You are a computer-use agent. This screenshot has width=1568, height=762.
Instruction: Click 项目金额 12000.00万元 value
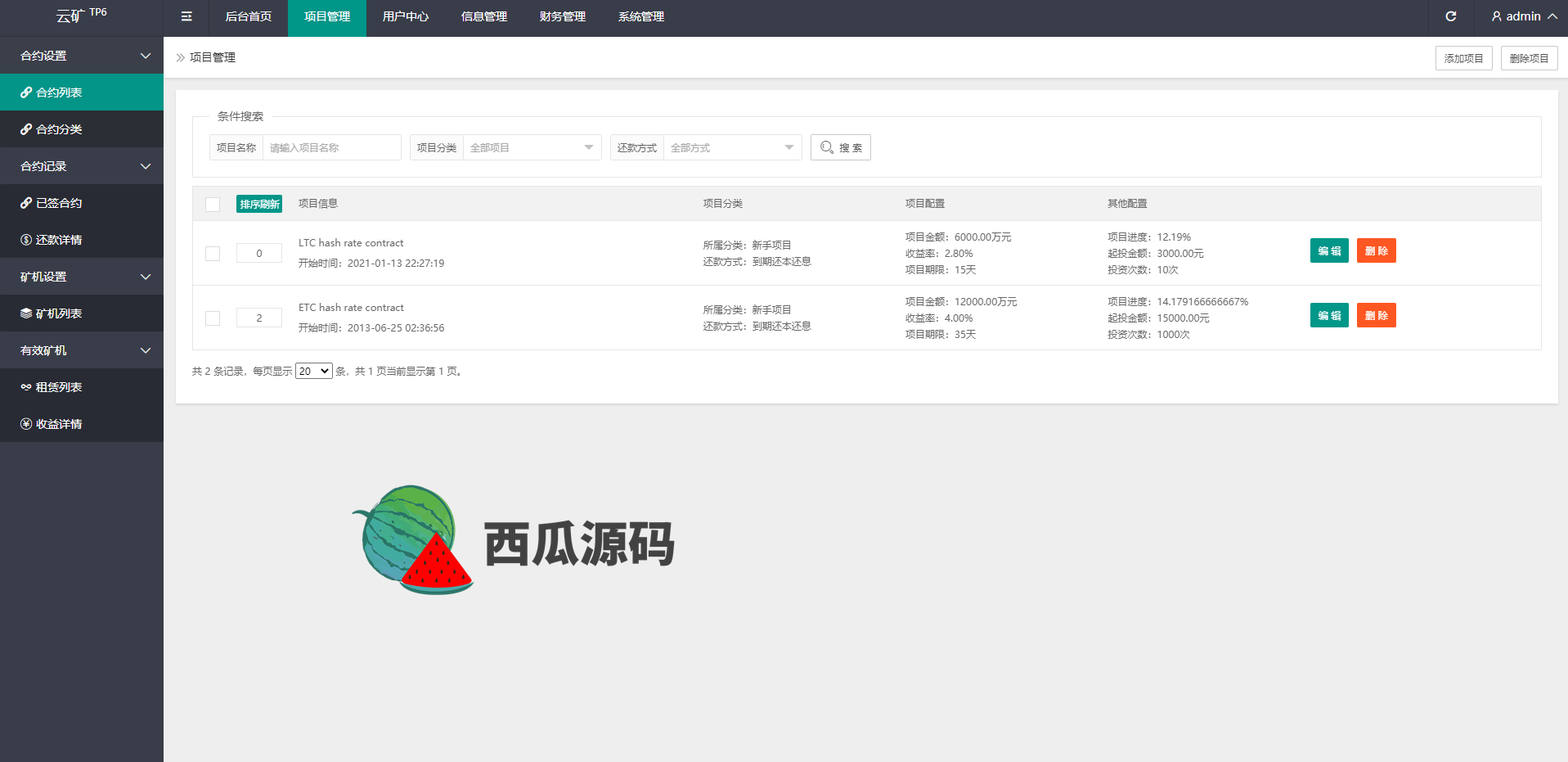click(x=986, y=302)
